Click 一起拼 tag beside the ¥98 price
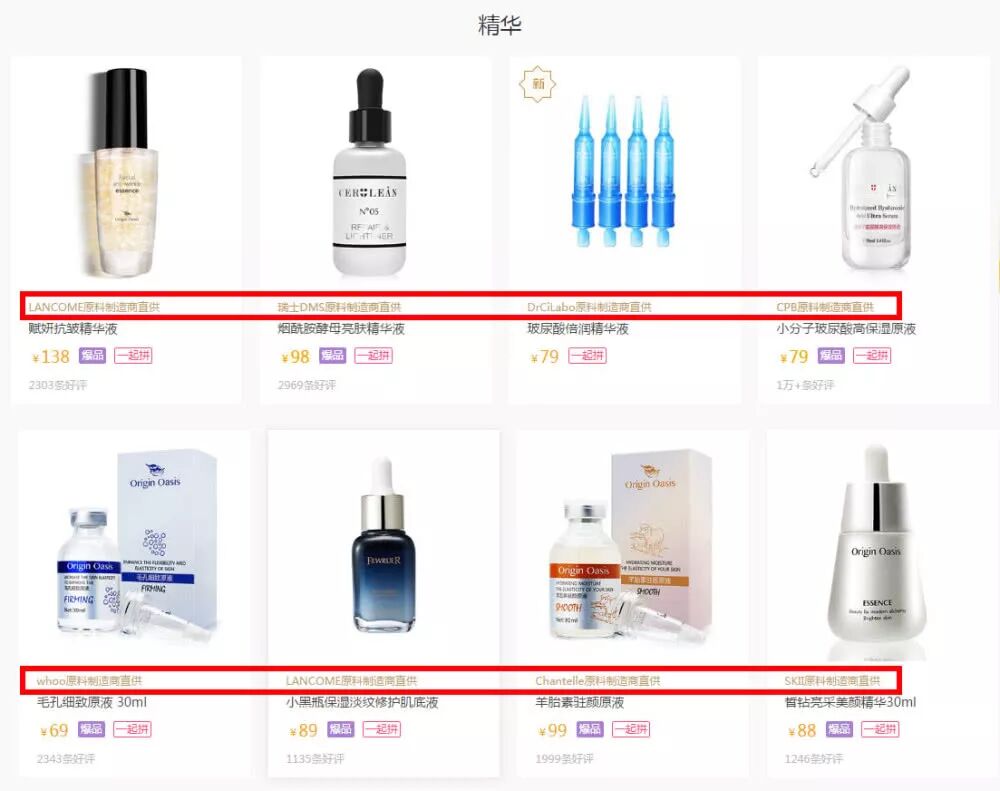The image size is (1000, 791). [x=373, y=355]
